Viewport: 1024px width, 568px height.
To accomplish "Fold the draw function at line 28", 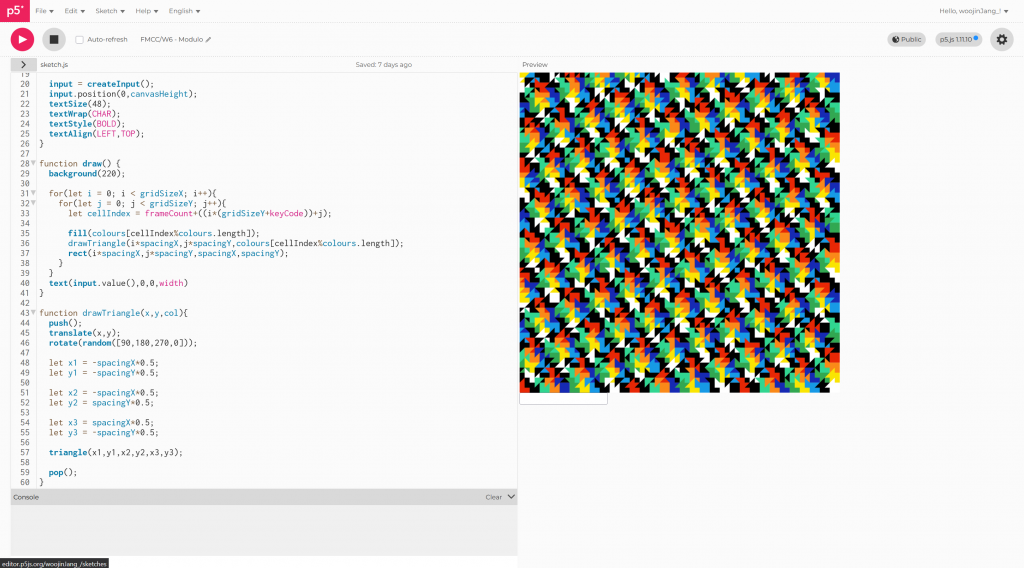I will 33,163.
